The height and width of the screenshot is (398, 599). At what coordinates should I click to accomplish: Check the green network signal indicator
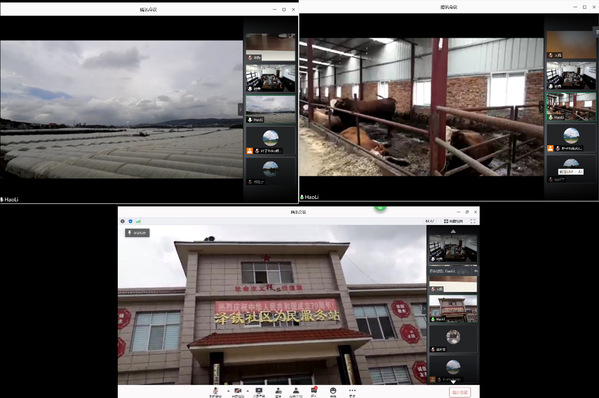click(x=138, y=221)
